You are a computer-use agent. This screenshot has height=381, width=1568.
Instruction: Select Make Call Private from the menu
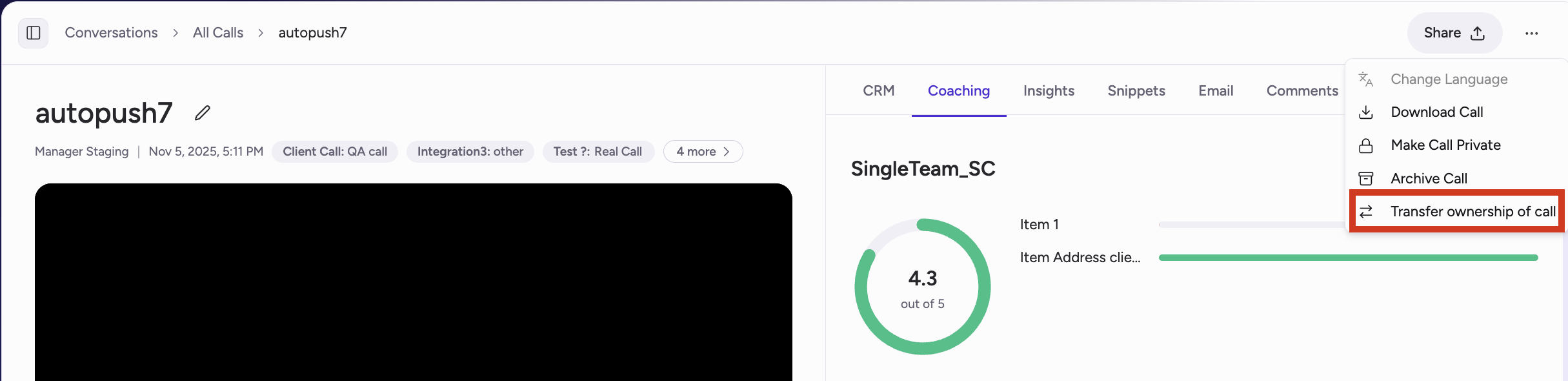point(1445,145)
